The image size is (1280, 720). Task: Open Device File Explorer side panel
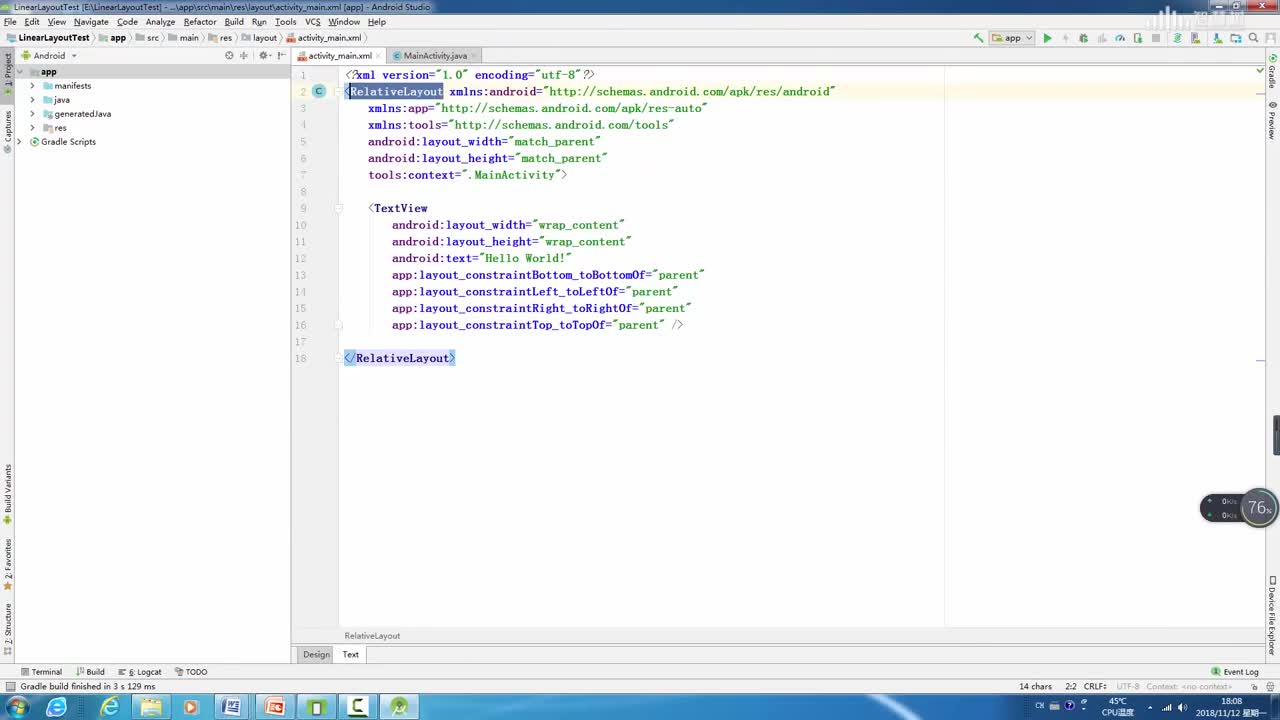point(1272,616)
